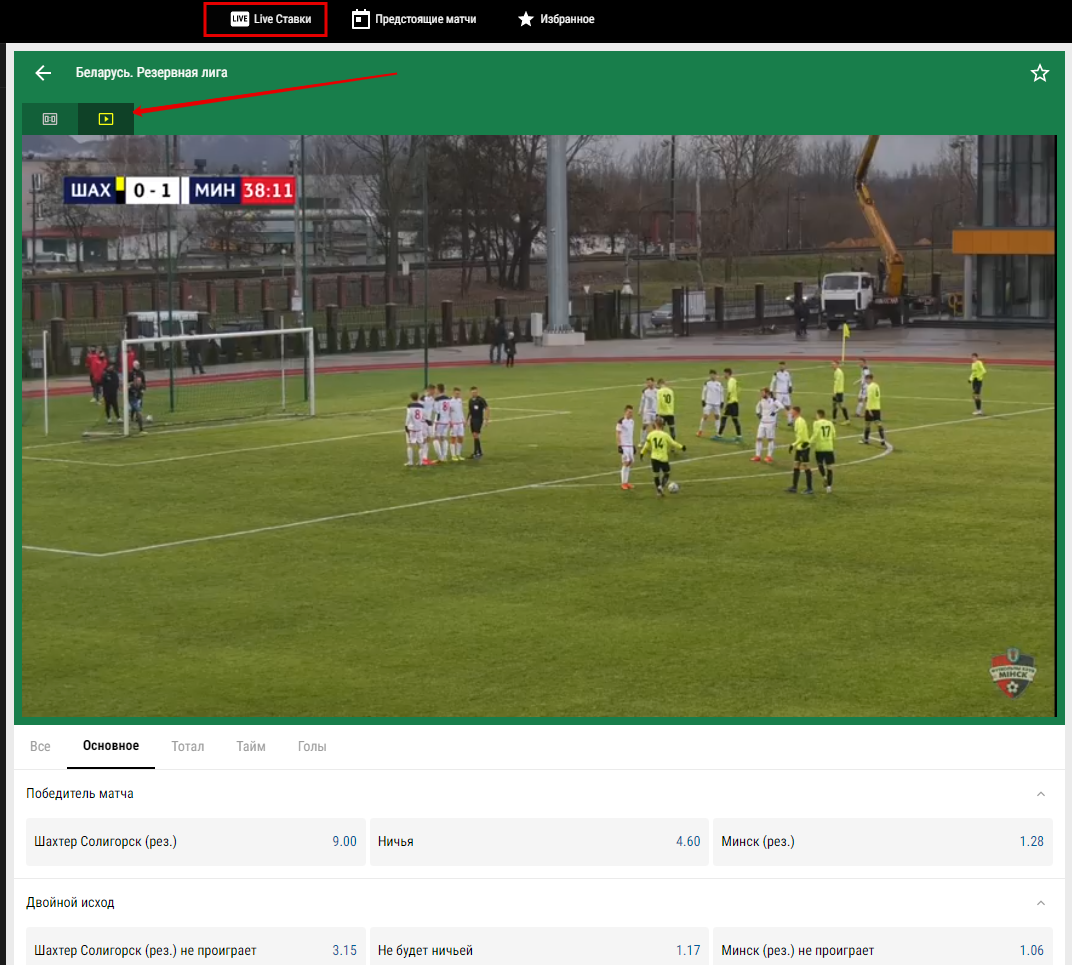The height and width of the screenshot is (967, 1072).
Task: Collapse the Двойной исход section
Action: pos(1040,903)
